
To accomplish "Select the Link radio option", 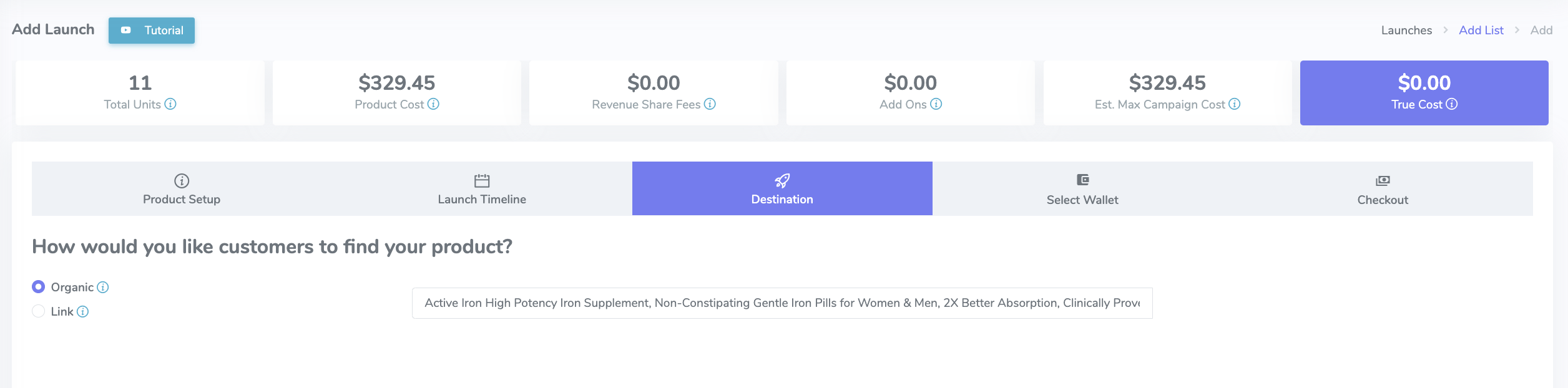I will click(x=39, y=311).
